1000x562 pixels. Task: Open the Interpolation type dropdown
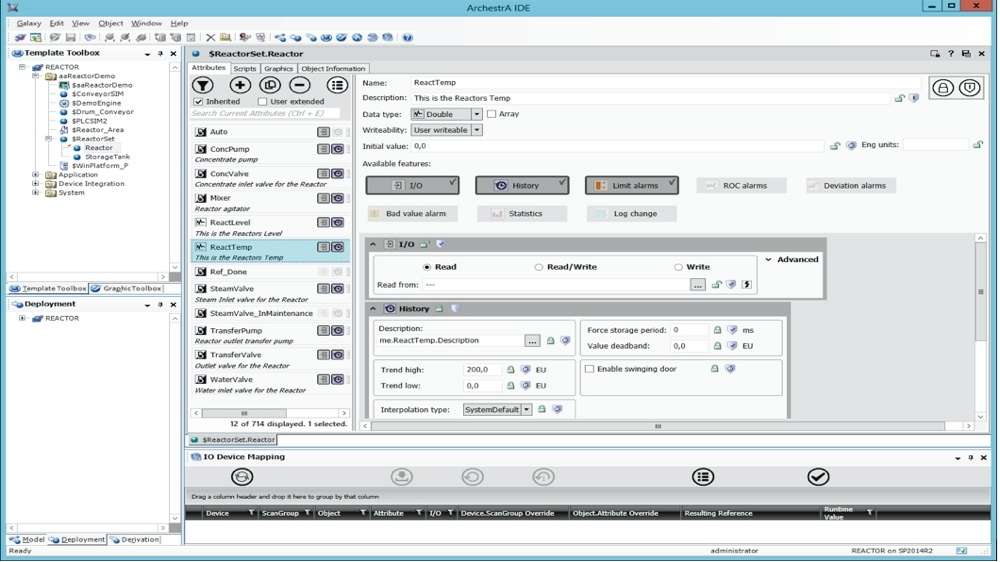pos(527,410)
